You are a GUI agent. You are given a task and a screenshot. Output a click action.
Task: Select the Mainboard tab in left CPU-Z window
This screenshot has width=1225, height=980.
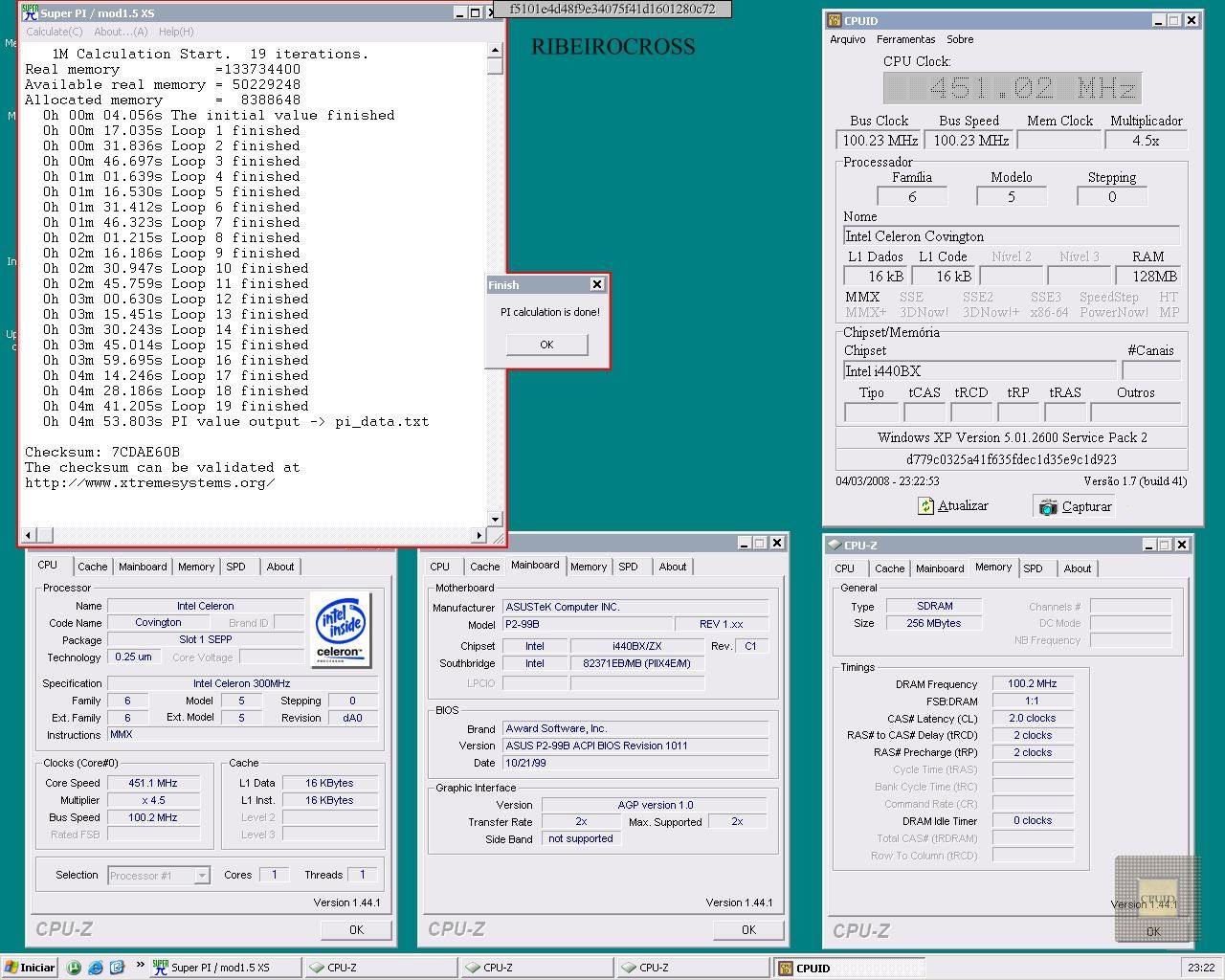tap(143, 567)
